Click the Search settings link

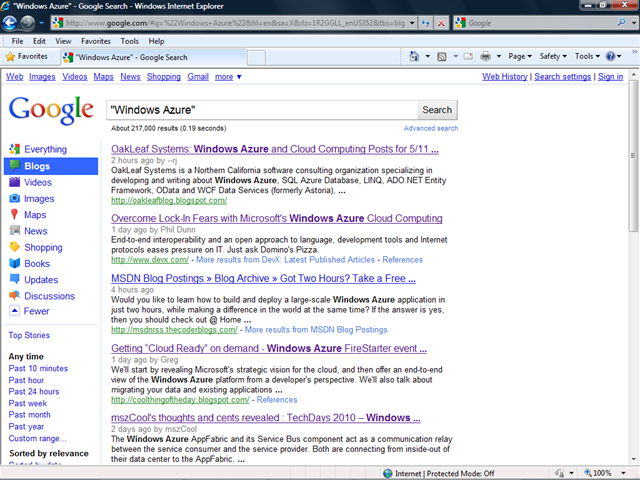pyautogui.click(x=562, y=77)
